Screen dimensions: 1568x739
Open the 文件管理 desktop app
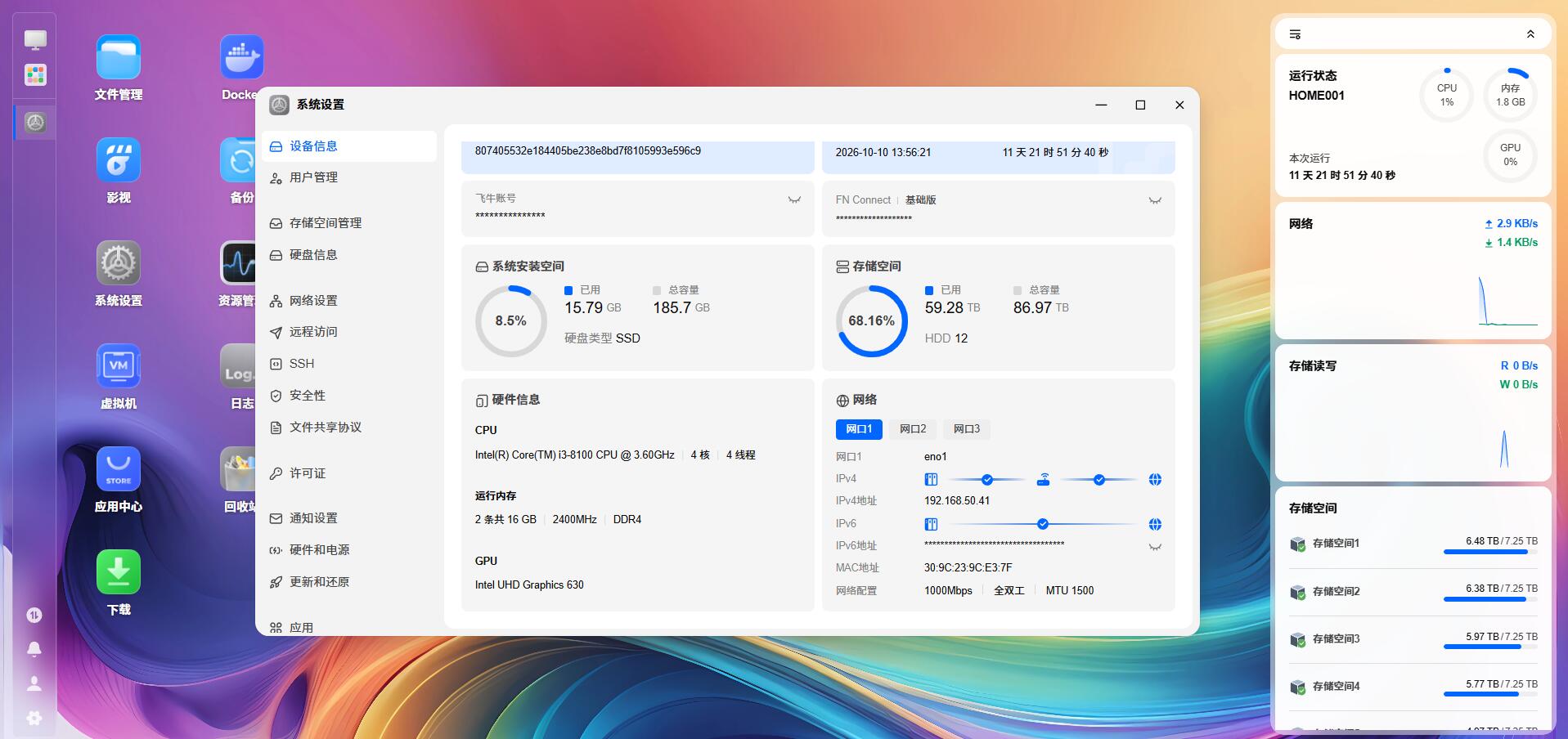click(x=119, y=57)
